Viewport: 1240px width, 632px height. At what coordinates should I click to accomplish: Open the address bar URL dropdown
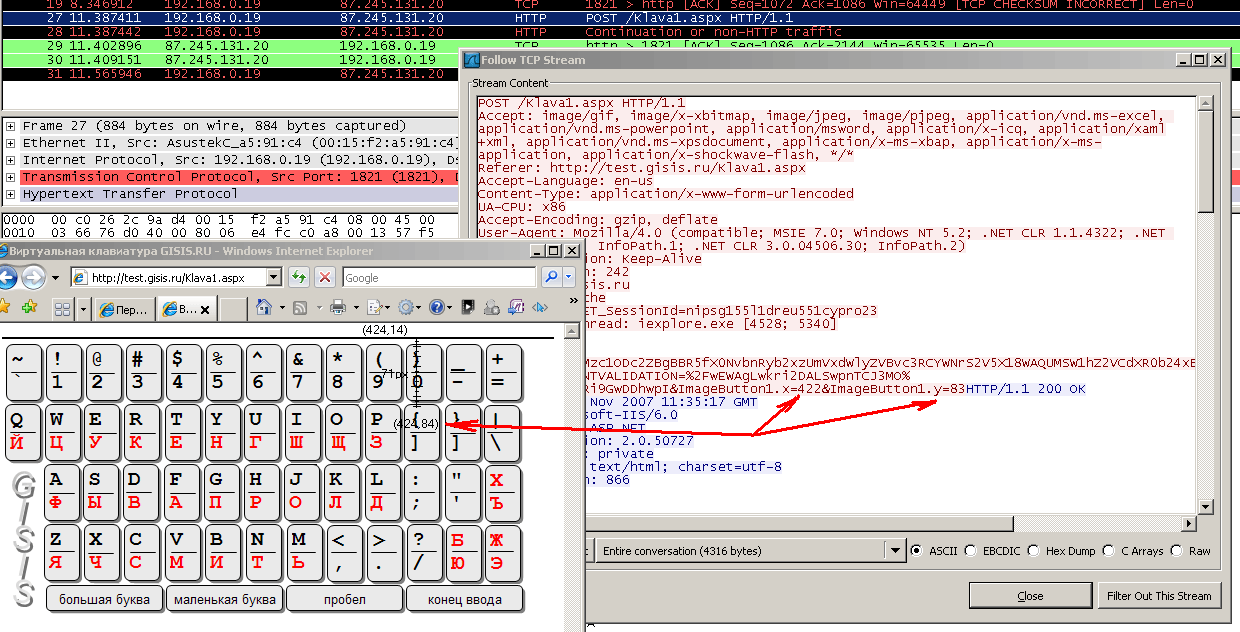pos(273,278)
